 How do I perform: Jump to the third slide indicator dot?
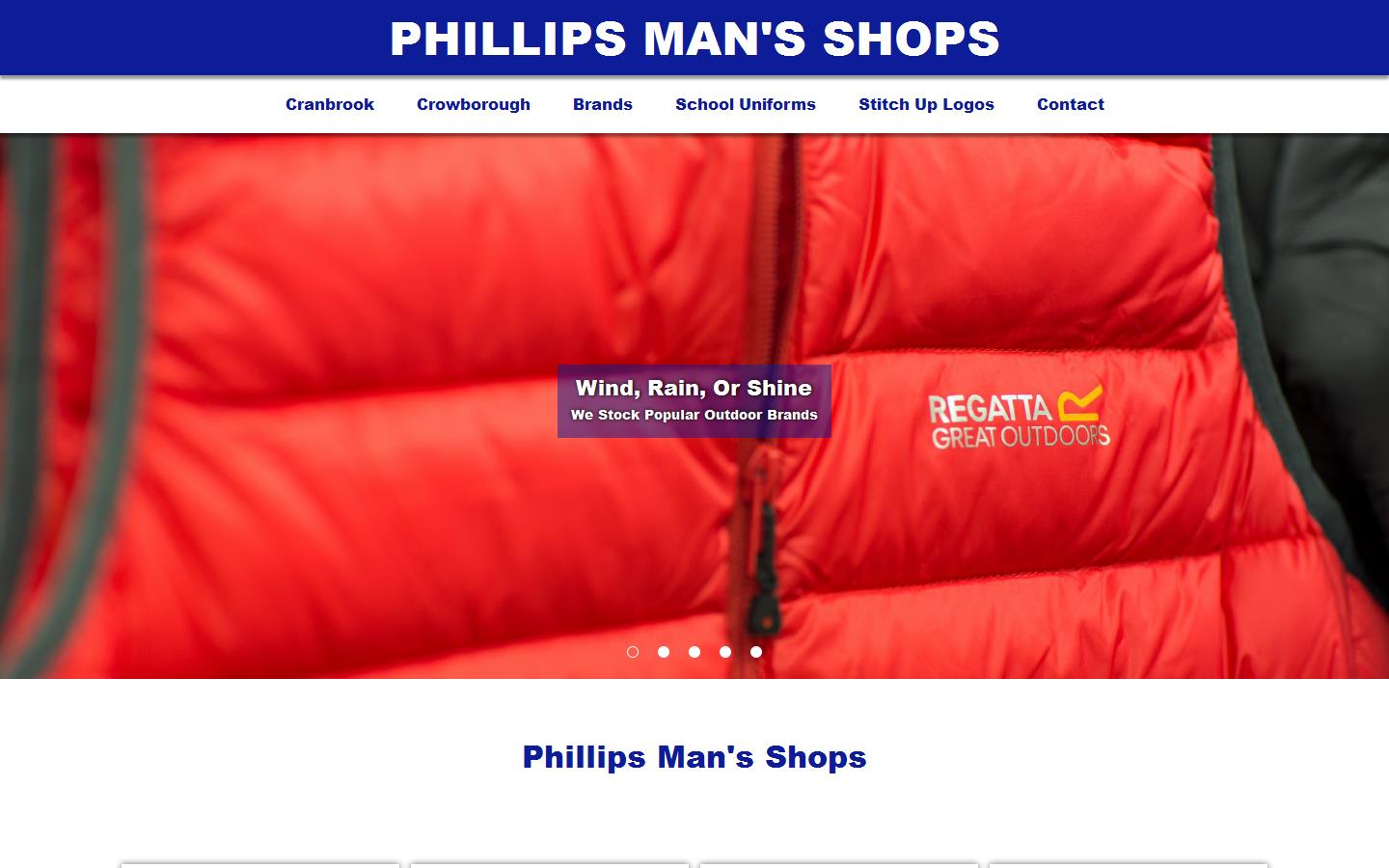[694, 652]
